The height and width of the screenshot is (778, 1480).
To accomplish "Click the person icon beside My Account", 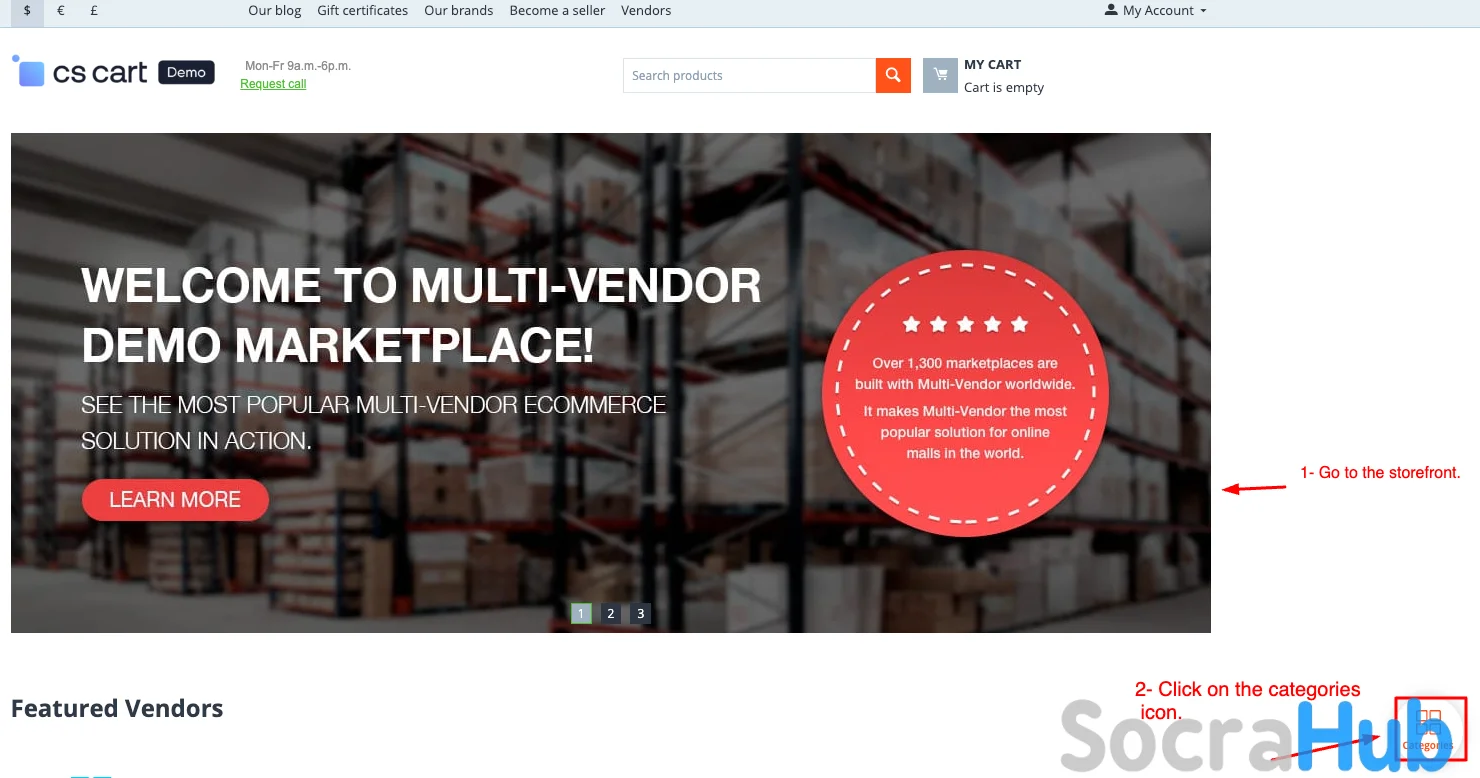I will tap(1111, 10).
